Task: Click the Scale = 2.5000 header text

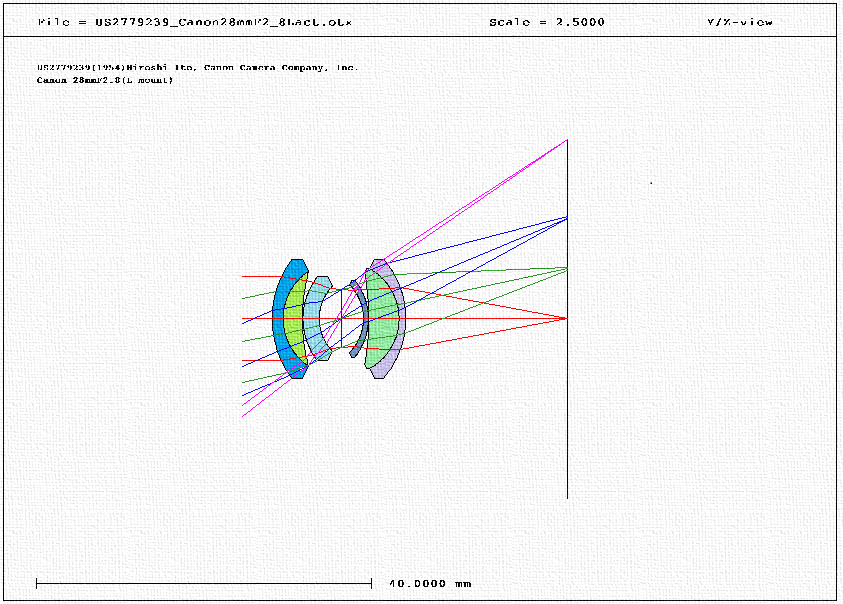Action: point(547,22)
